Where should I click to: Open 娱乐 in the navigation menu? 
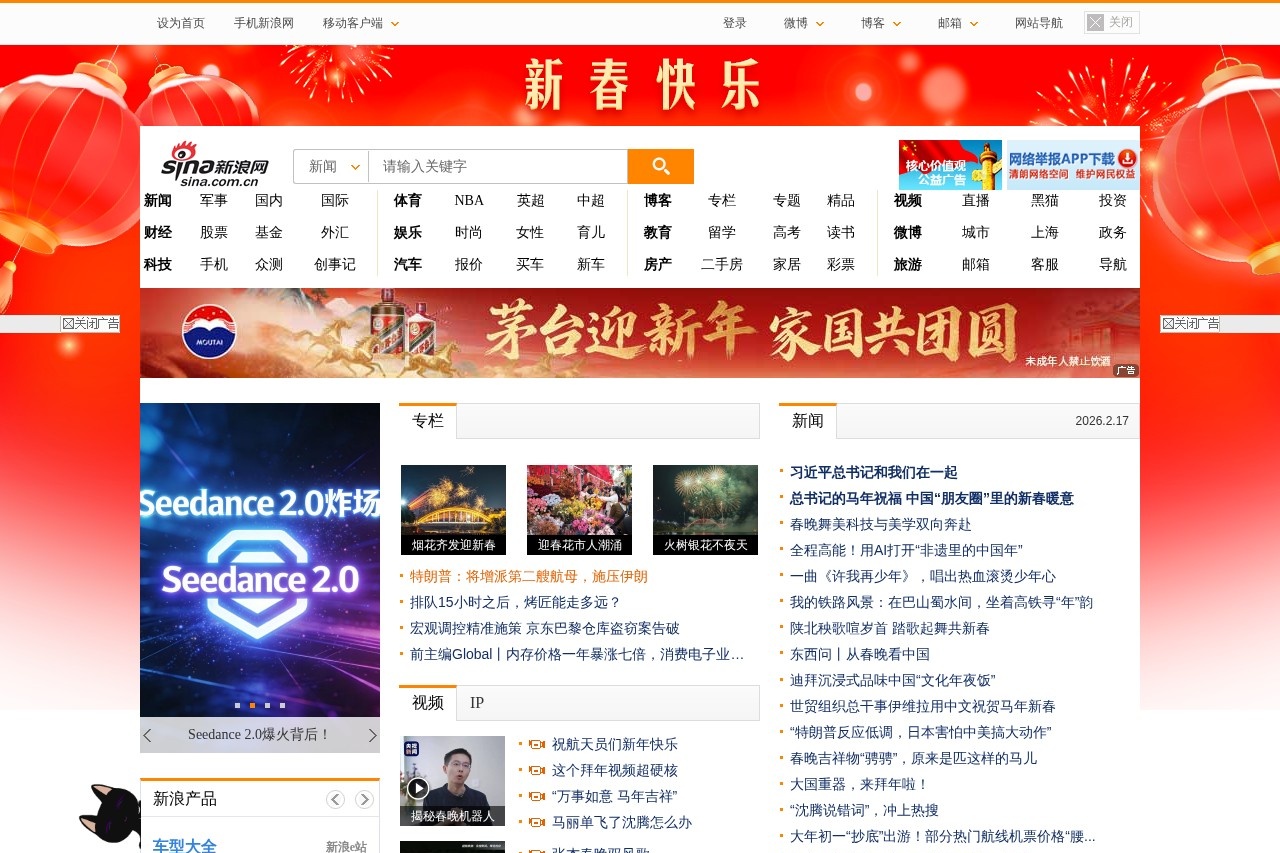point(408,232)
